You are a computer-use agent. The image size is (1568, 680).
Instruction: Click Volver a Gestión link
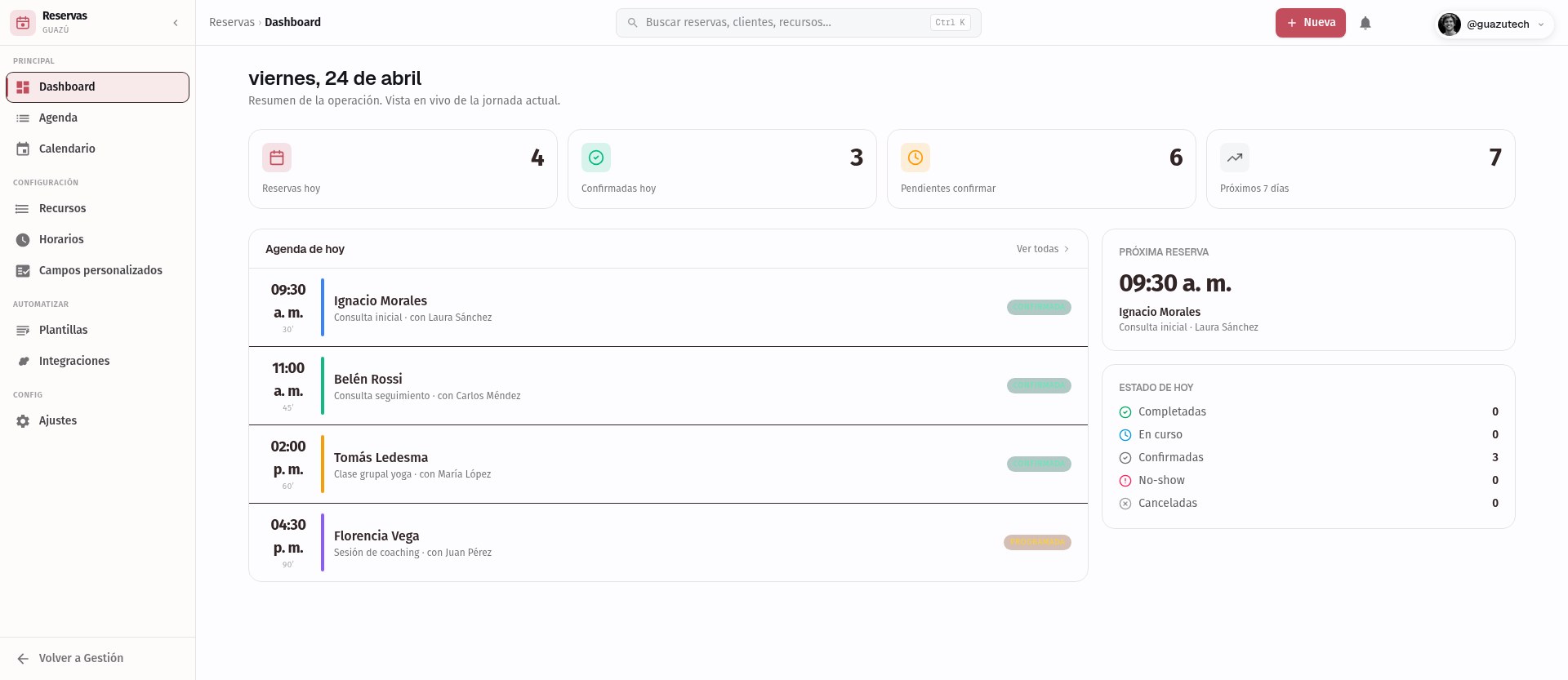click(81, 658)
